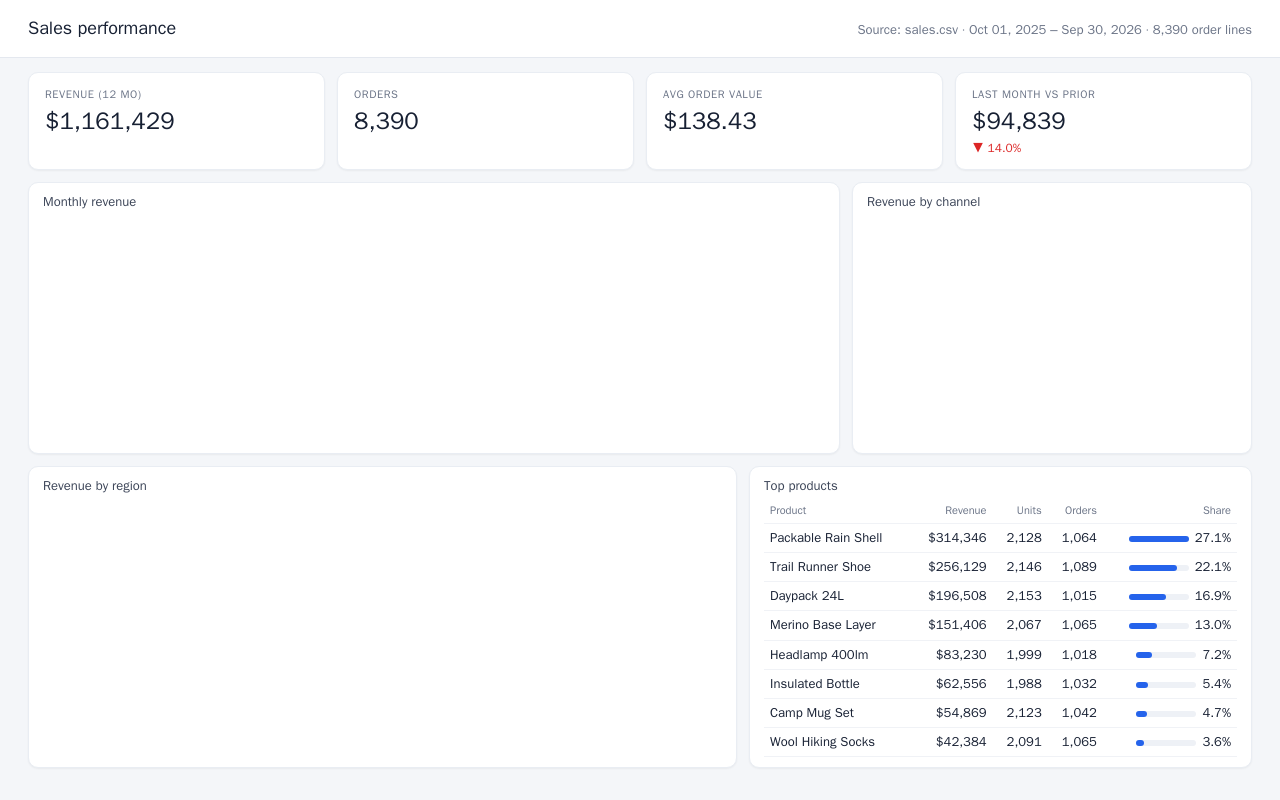This screenshot has width=1280, height=800.
Task: Select the Headlamp 400lm row name
Action: coord(819,655)
